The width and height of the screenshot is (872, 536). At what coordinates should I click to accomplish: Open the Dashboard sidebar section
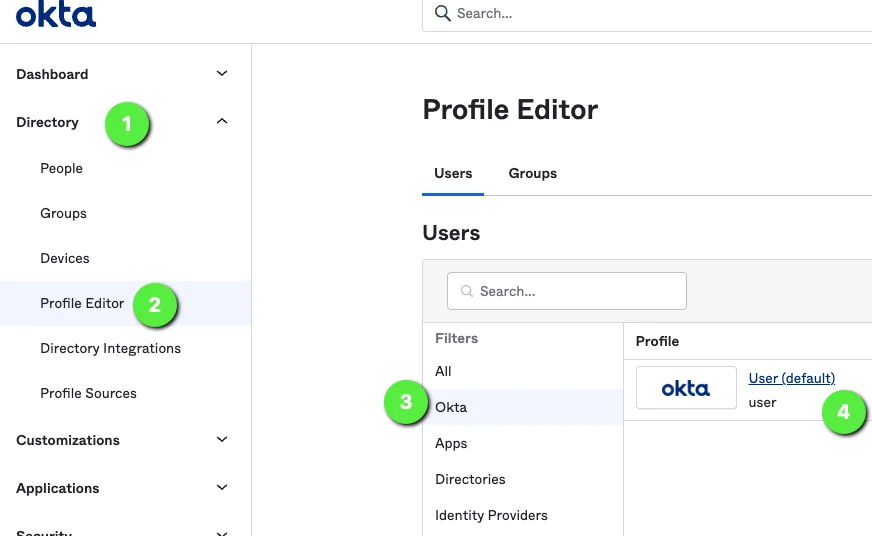[x=52, y=74]
